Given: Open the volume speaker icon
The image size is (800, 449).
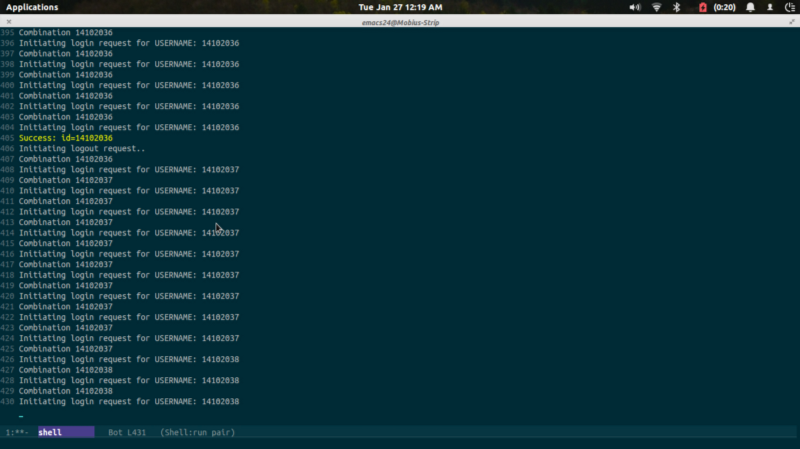Looking at the screenshot, I should 635,7.
